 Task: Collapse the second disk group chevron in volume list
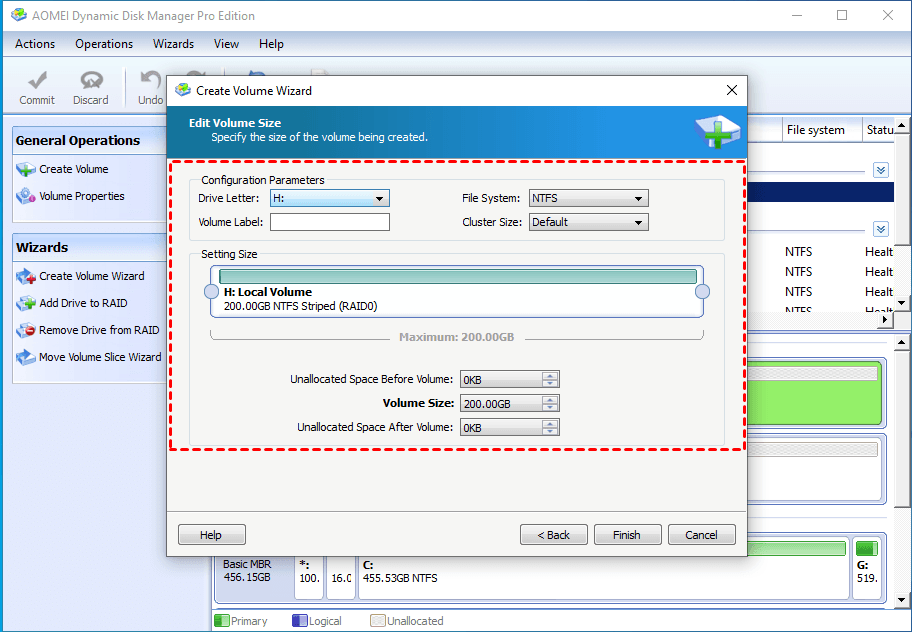coord(881,228)
